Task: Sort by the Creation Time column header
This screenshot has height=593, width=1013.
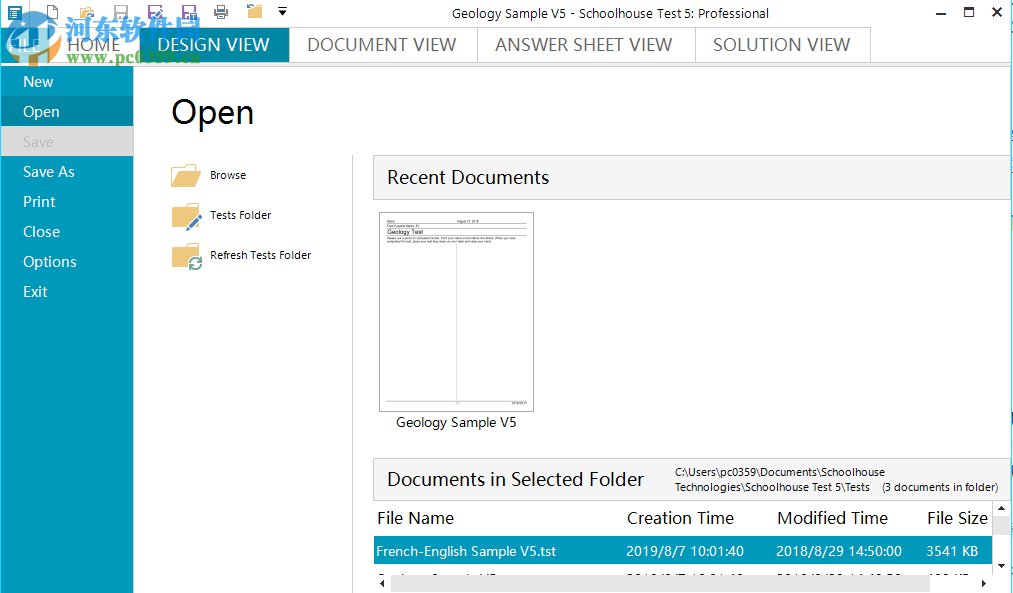Action: (680, 518)
